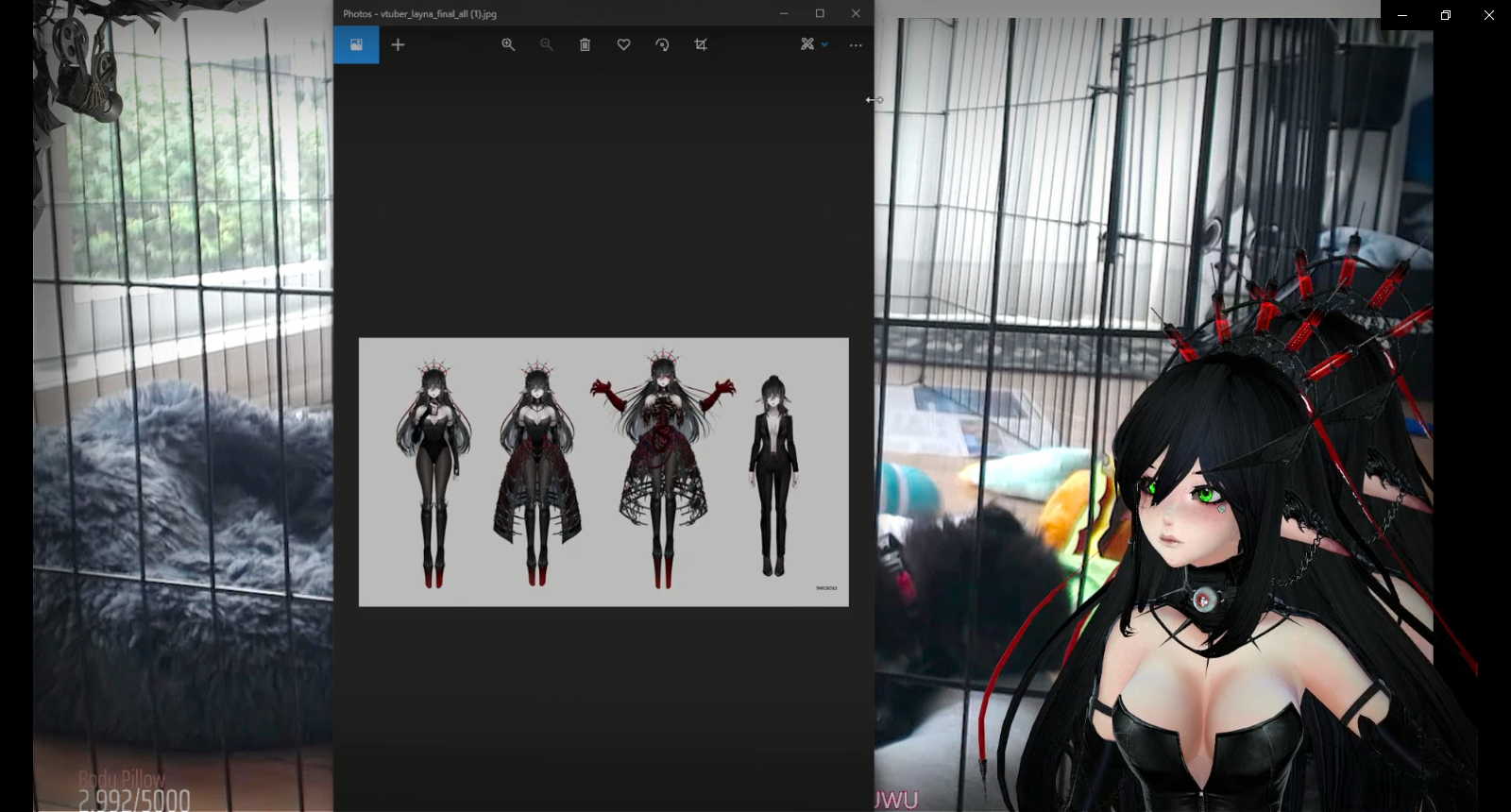Click the Body Pillow 2,992/5000 goal text

(x=133, y=791)
